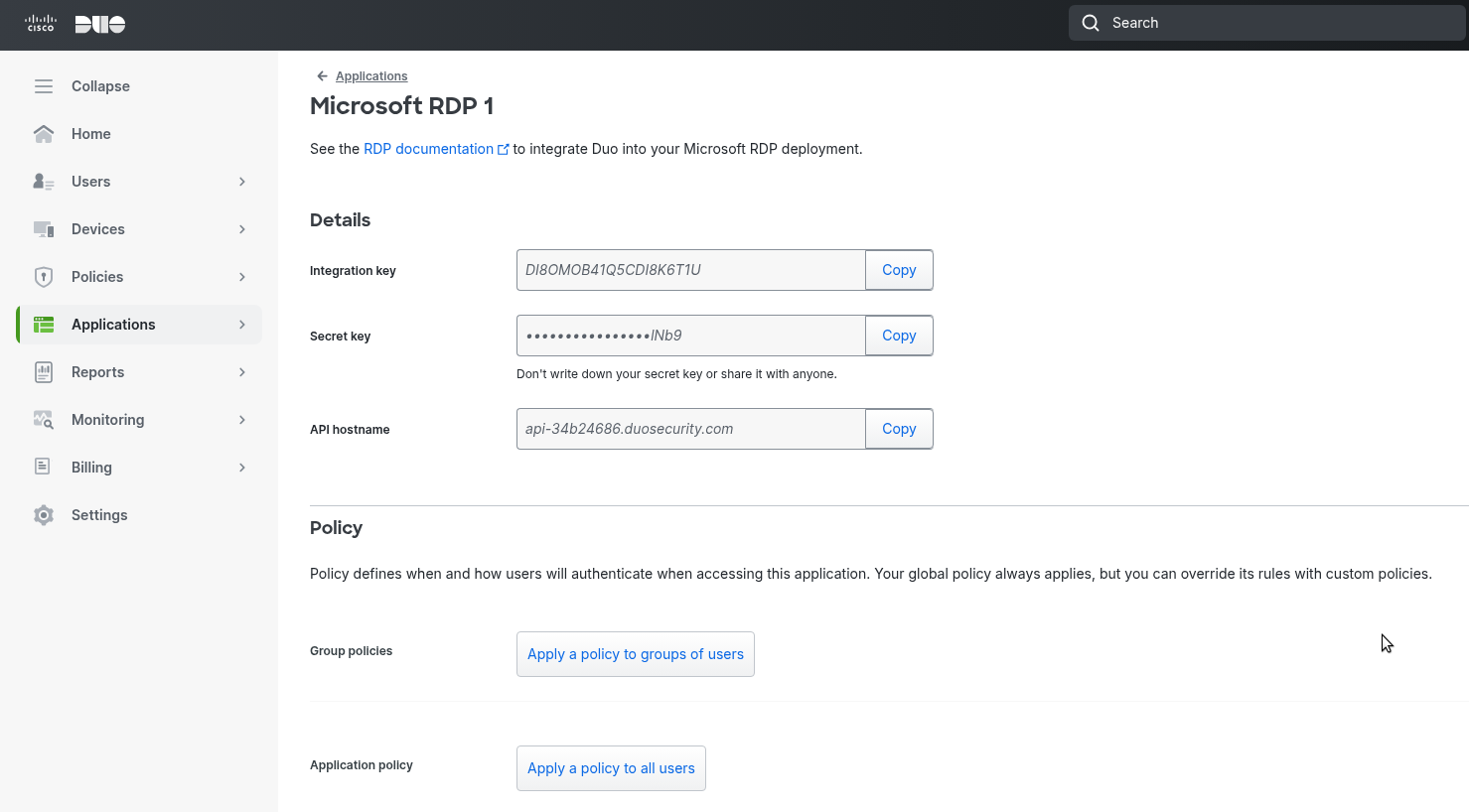Screen dimensions: 1469x812
Task: Click external link icon after RDP documentation
Action: [x=504, y=150]
